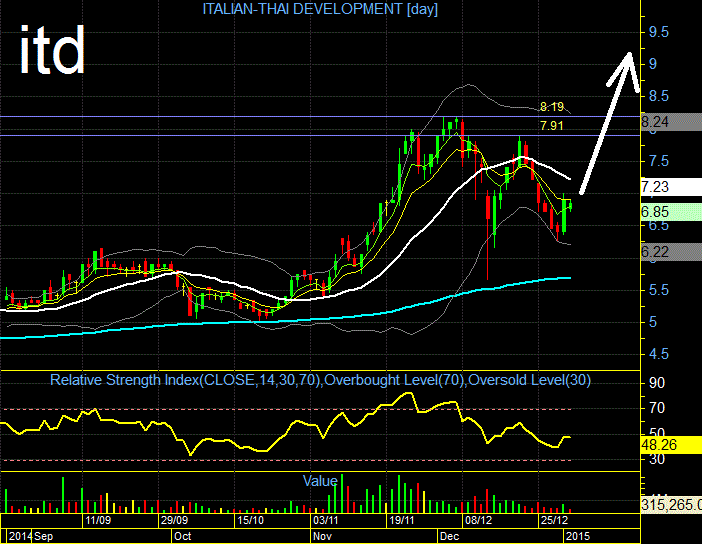Select the 19/11 date marker

(x=402, y=520)
